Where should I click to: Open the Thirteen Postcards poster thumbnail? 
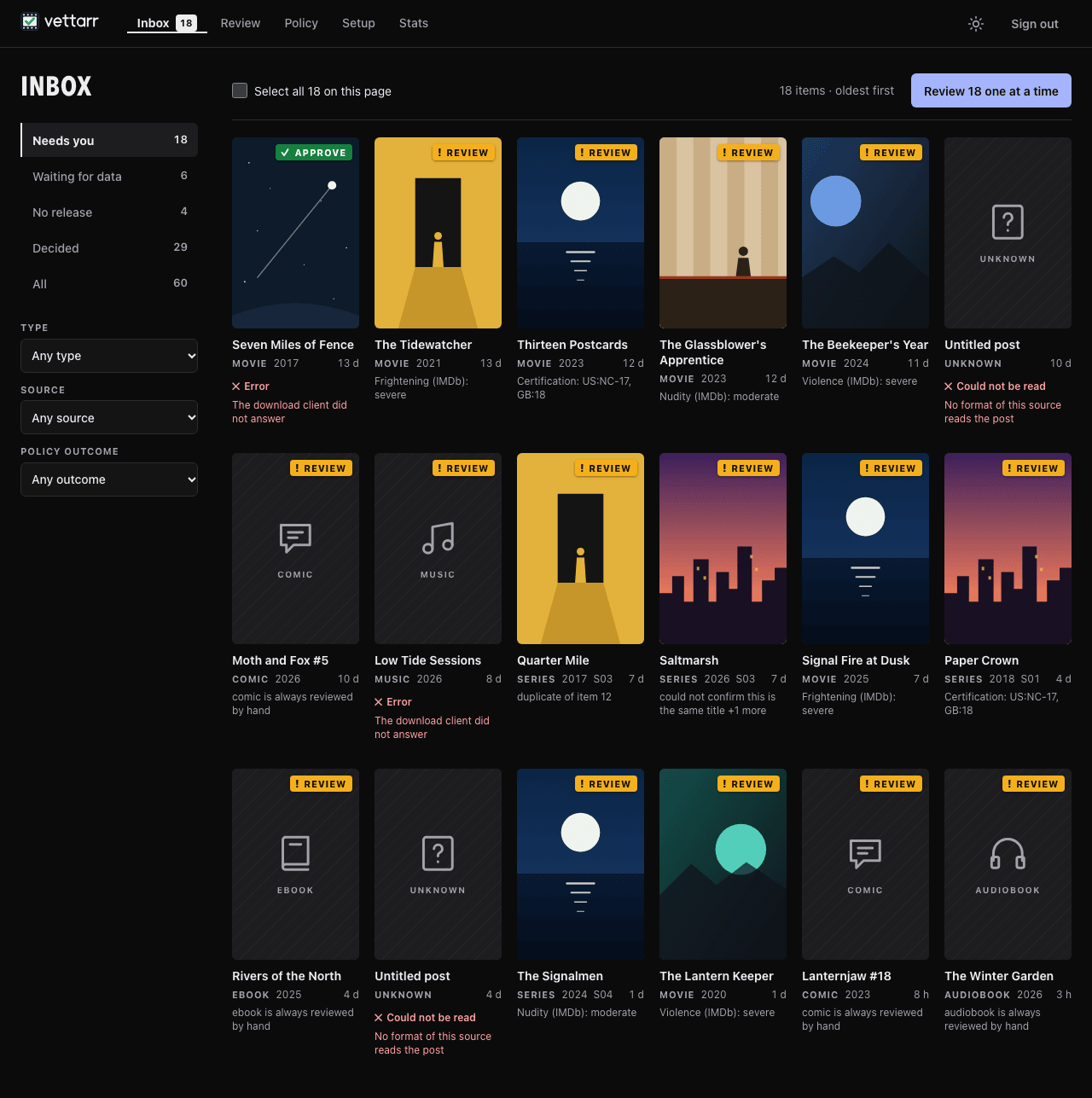pyautogui.click(x=580, y=233)
